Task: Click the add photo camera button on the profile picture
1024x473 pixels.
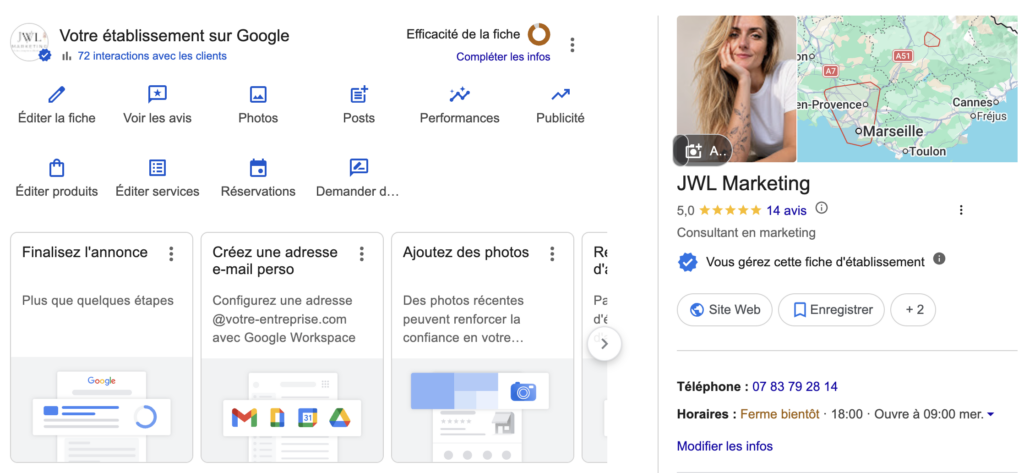Action: click(x=703, y=150)
